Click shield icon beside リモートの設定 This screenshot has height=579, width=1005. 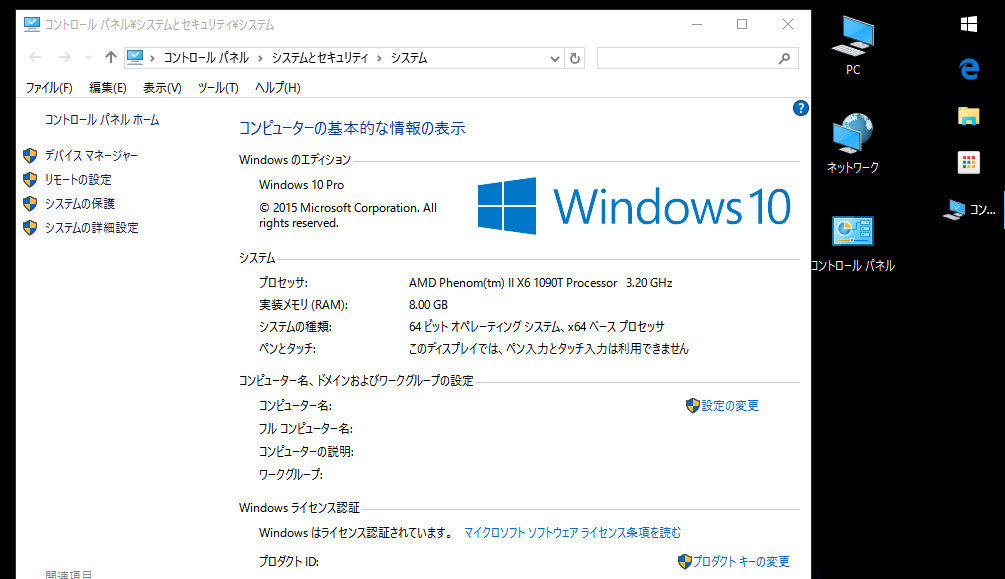(30, 180)
